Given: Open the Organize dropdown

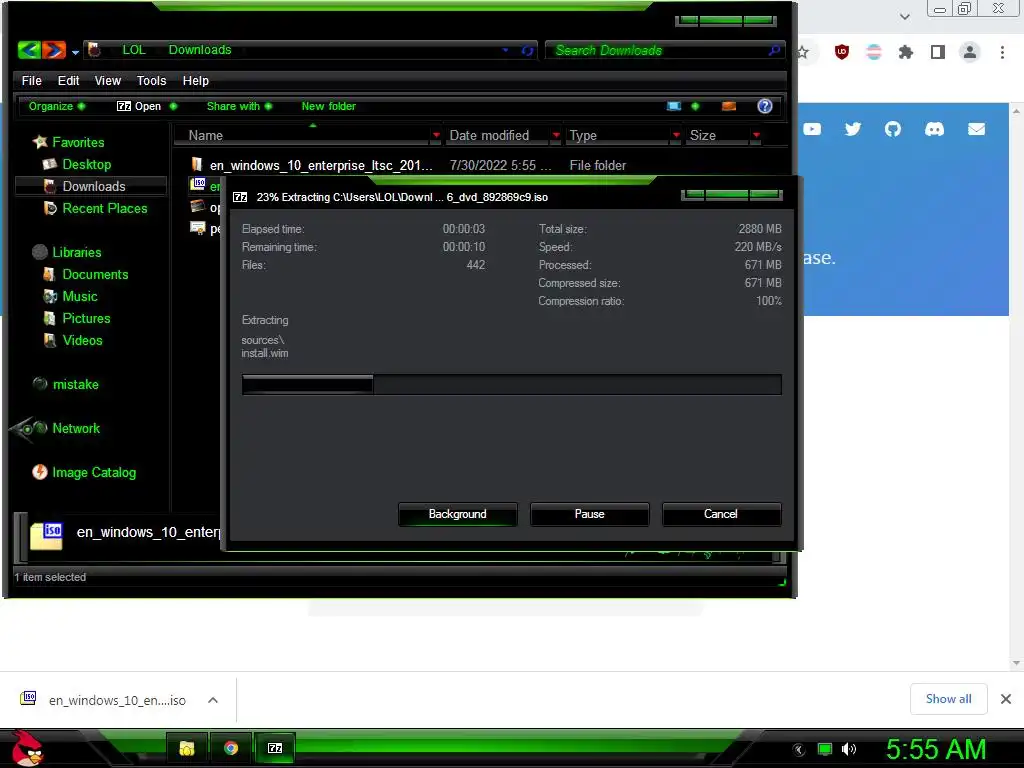Looking at the screenshot, I should click(56, 106).
